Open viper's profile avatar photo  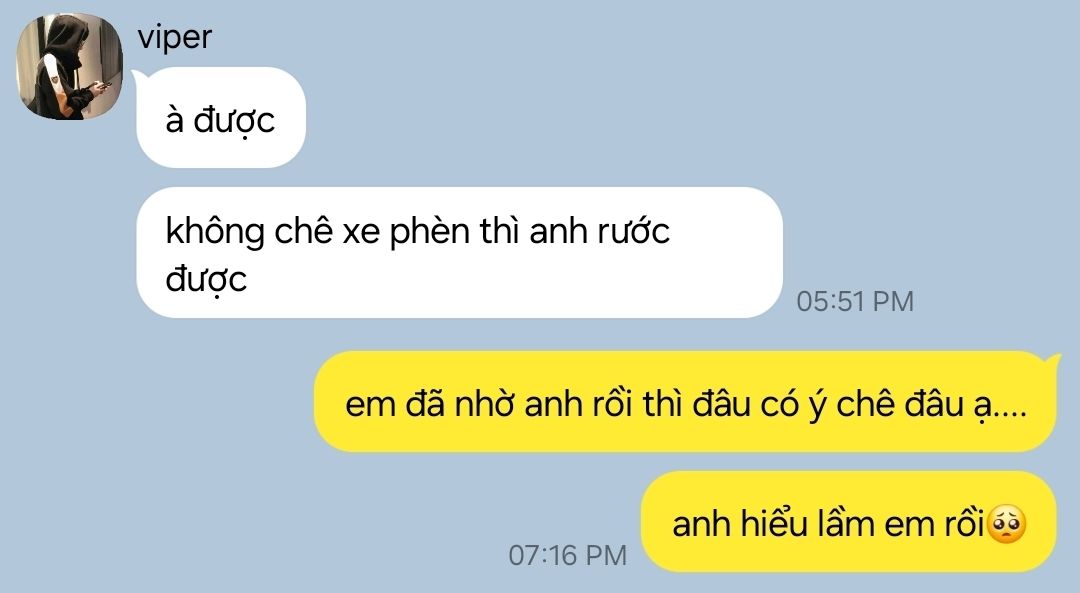(70, 67)
